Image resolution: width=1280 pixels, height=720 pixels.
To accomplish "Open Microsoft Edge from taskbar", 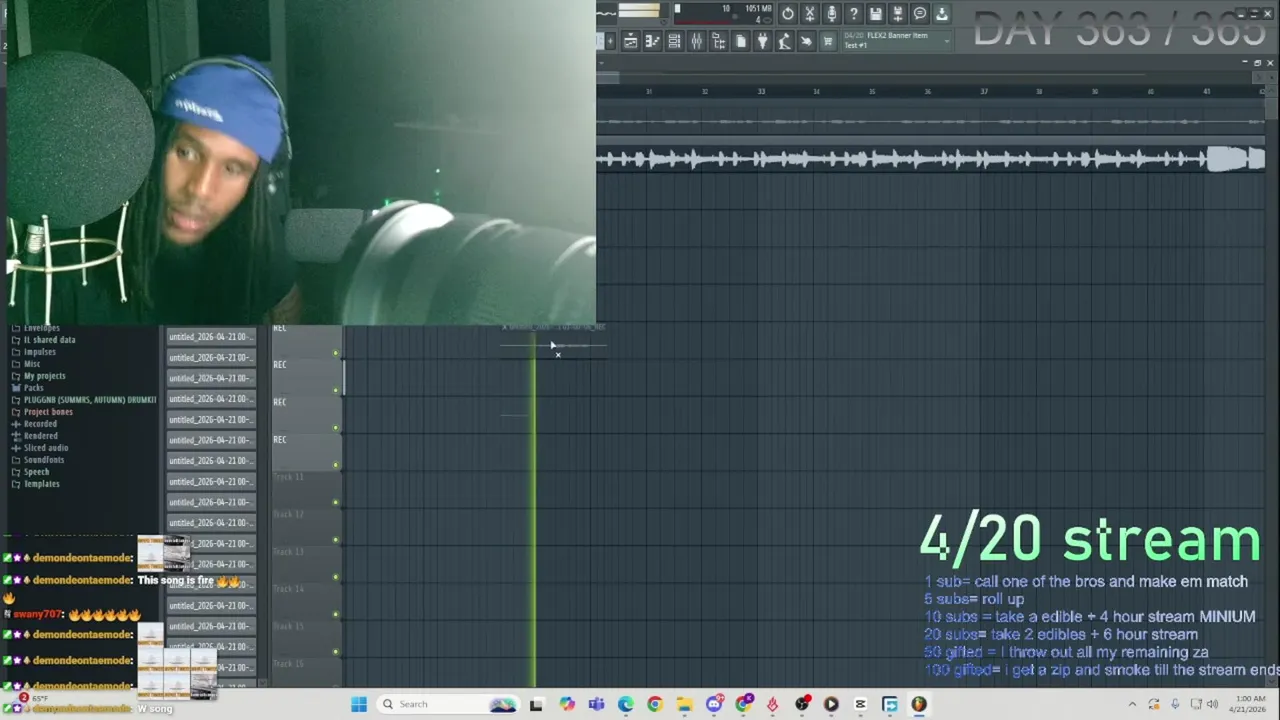I will tap(626, 704).
